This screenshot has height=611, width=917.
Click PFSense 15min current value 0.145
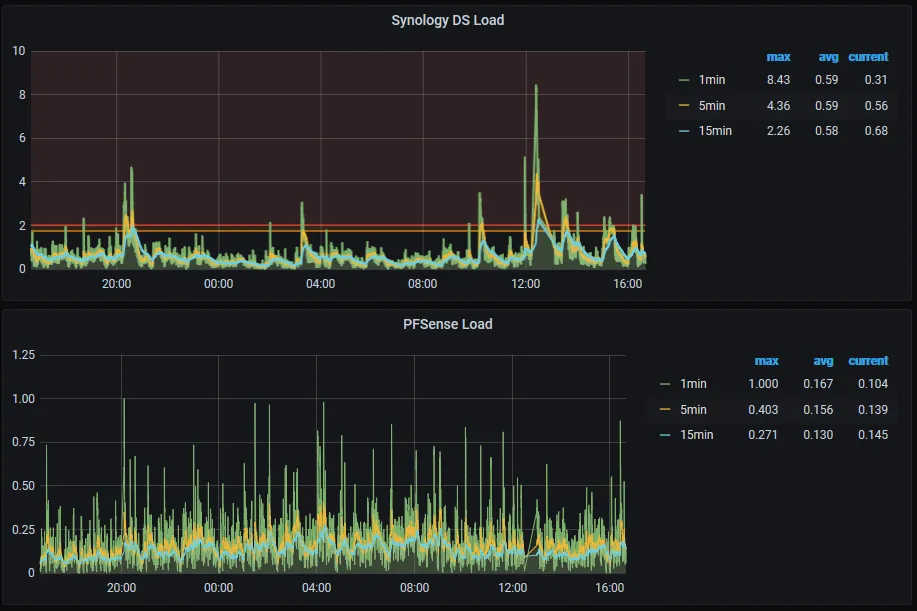[873, 434]
